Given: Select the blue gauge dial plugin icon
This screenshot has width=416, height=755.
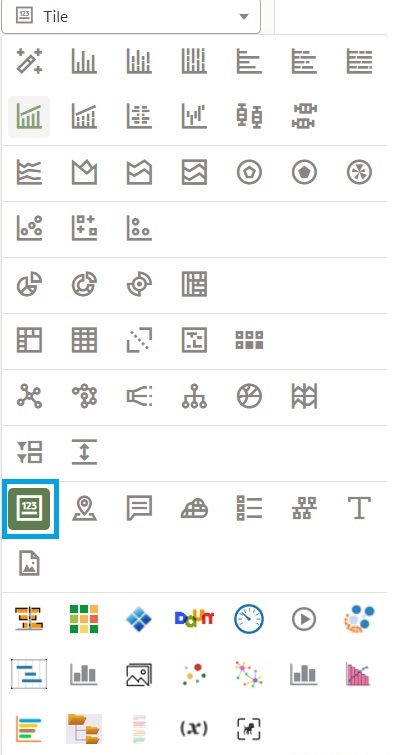Looking at the screenshot, I should pyautogui.click(x=249, y=619).
